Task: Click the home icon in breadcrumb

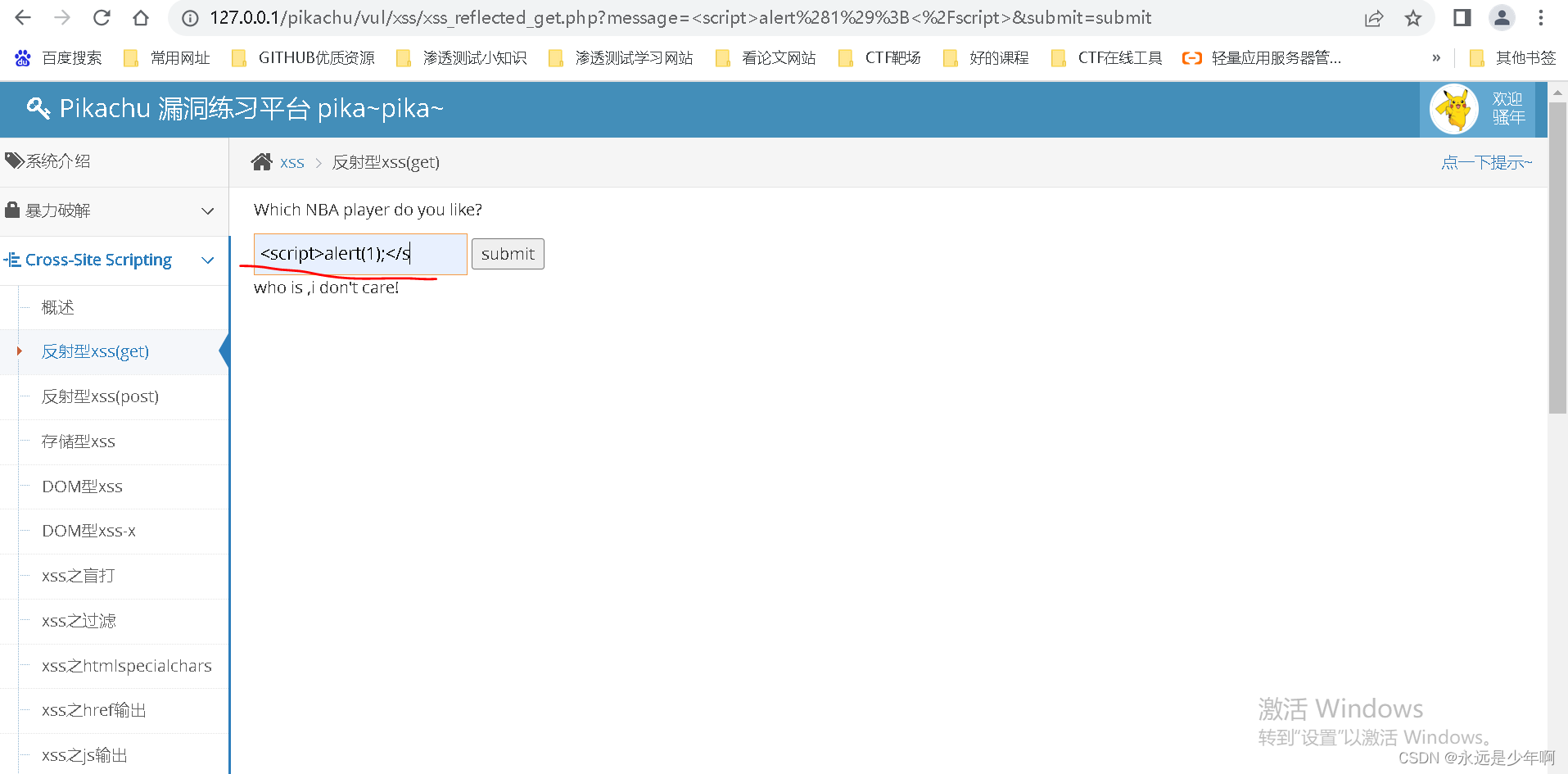Action: [x=262, y=161]
